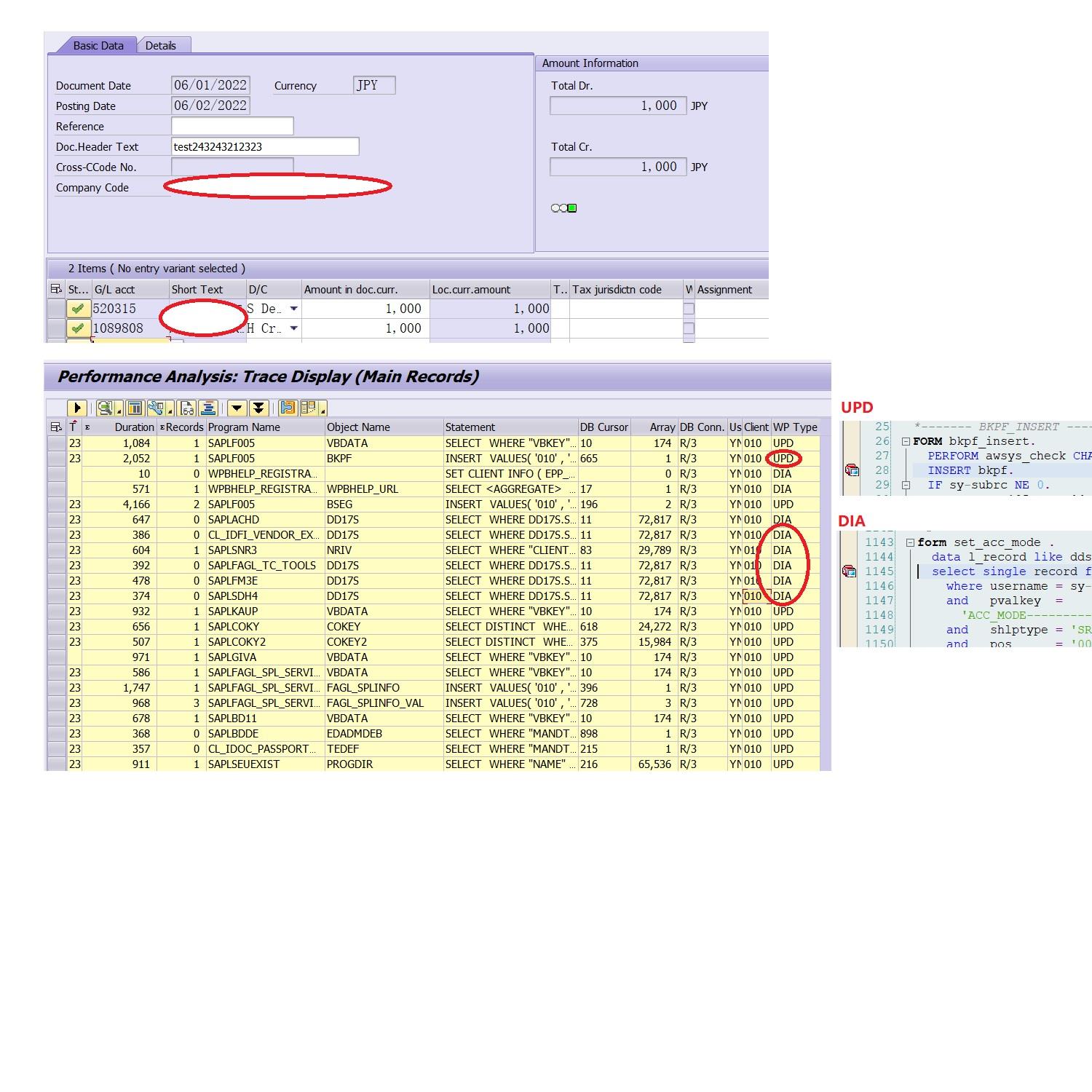This screenshot has width=1092, height=1092.
Task: Click the Total Cr. amount field
Action: pos(618,167)
